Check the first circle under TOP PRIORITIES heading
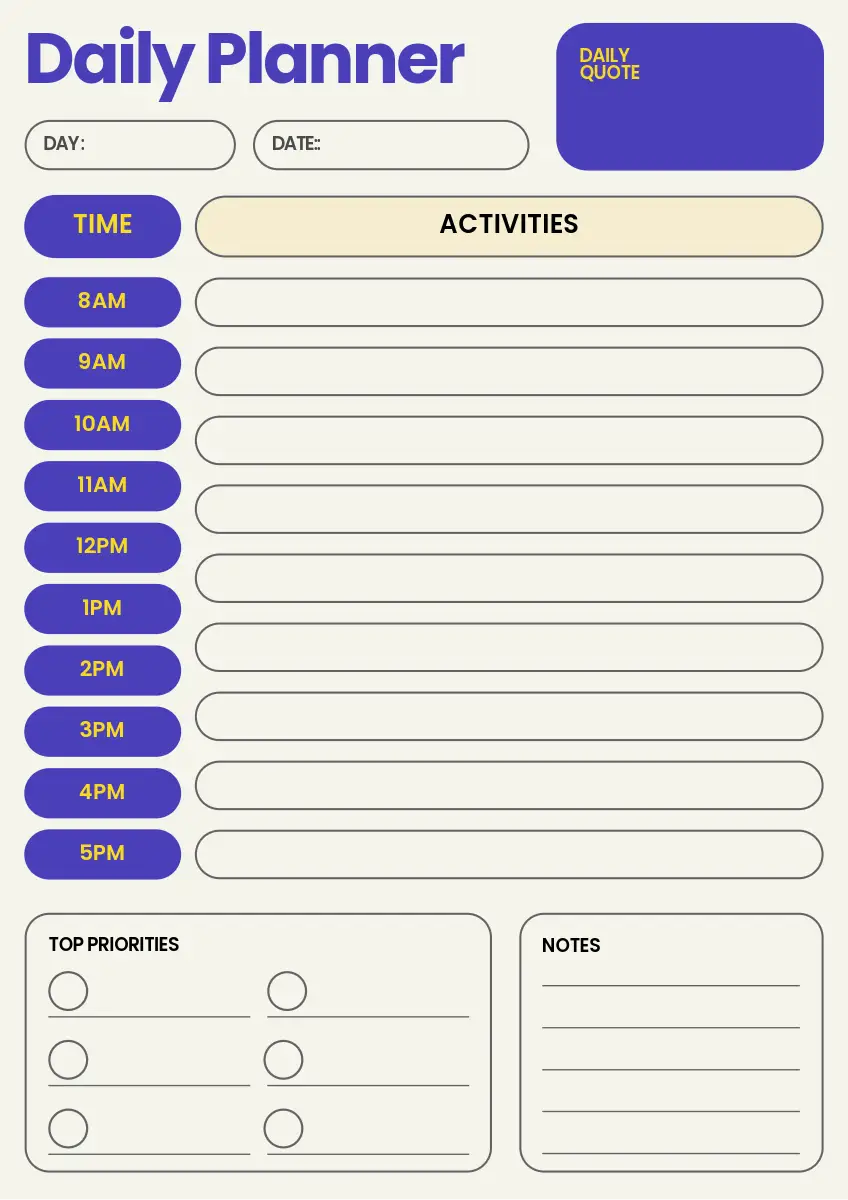The width and height of the screenshot is (848, 1200). 68,991
